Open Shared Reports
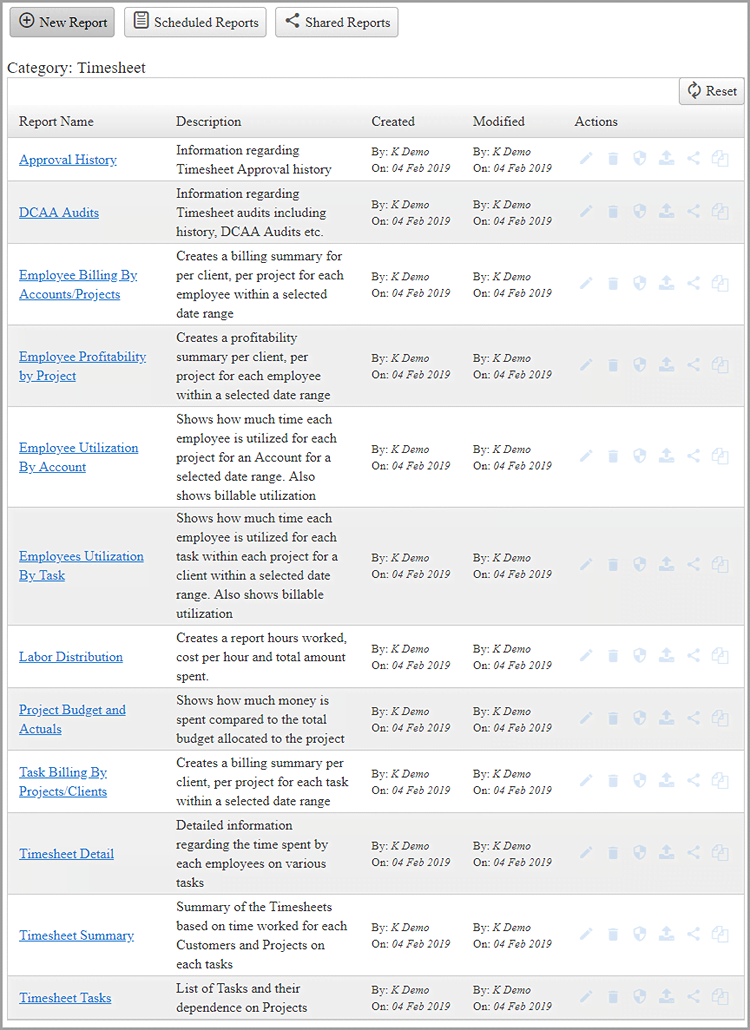Screen dimensions: 750x1030 [x=336, y=22]
